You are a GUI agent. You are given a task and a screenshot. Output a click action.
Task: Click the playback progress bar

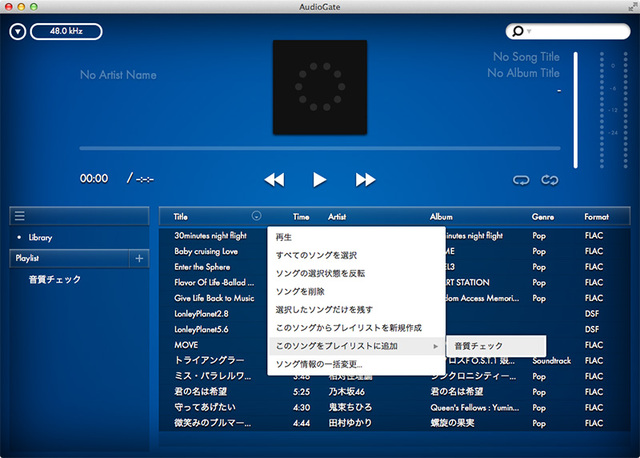[x=320, y=148]
